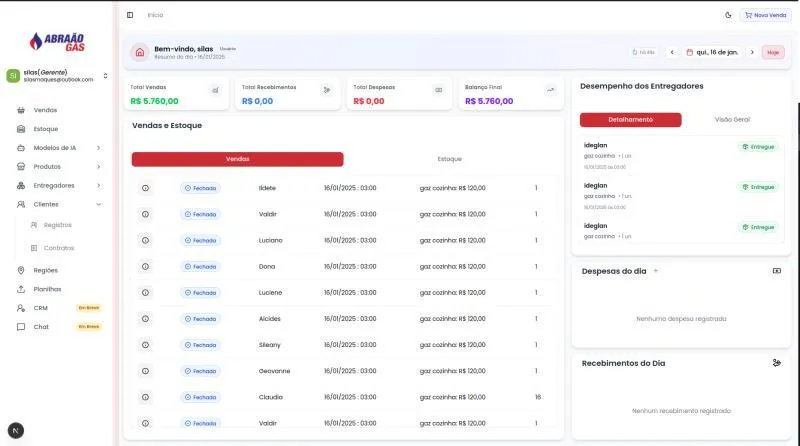
Task: Open Contratos under Clientes
Action: pyautogui.click(x=58, y=248)
